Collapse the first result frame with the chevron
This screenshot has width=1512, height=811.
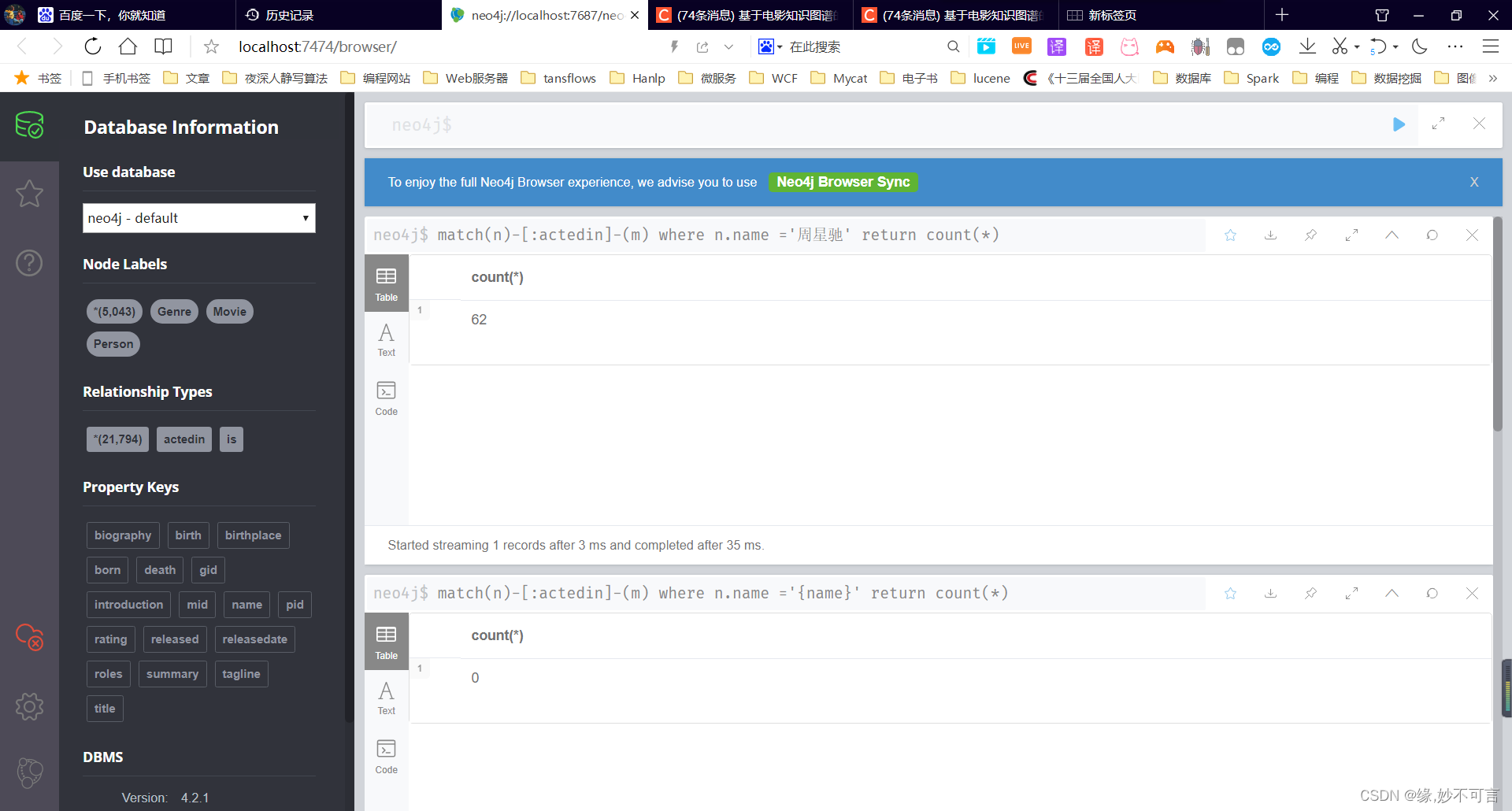(1392, 235)
